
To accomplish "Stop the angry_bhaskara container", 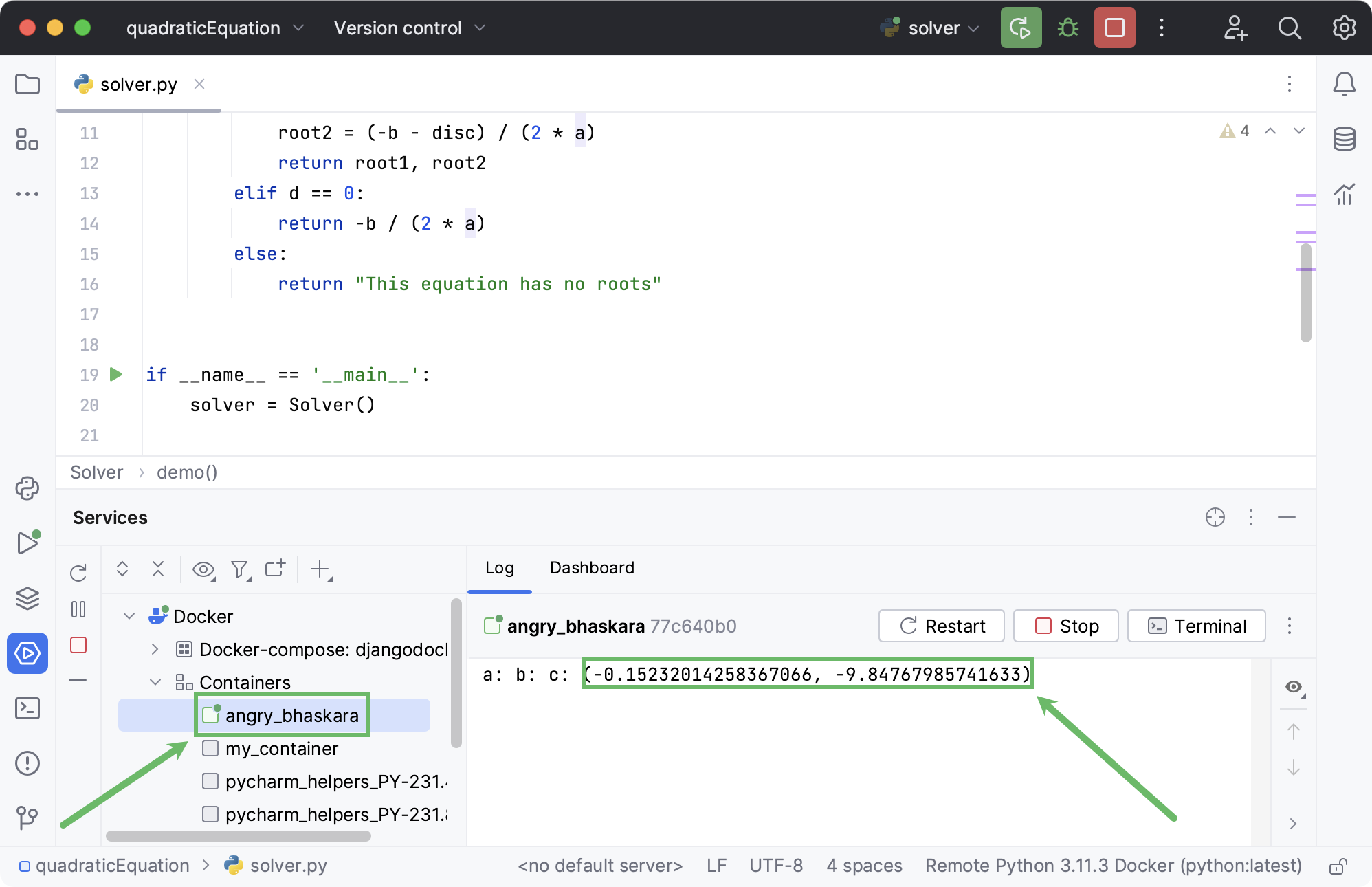I will [1065, 626].
